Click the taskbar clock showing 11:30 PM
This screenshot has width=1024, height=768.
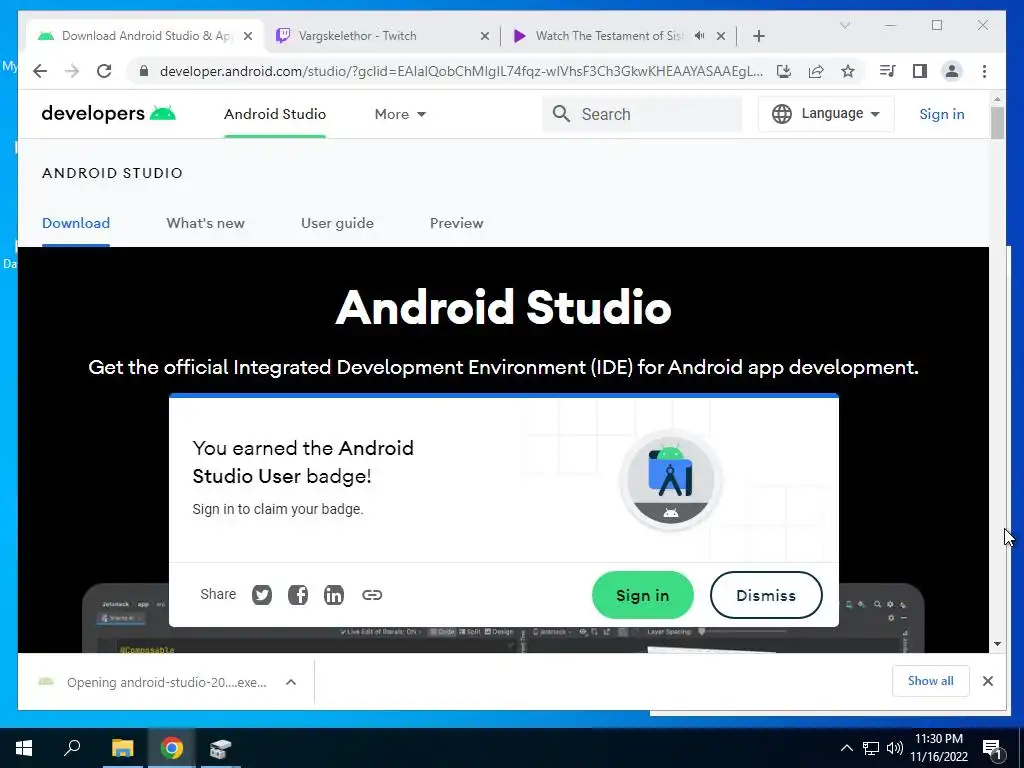point(938,748)
